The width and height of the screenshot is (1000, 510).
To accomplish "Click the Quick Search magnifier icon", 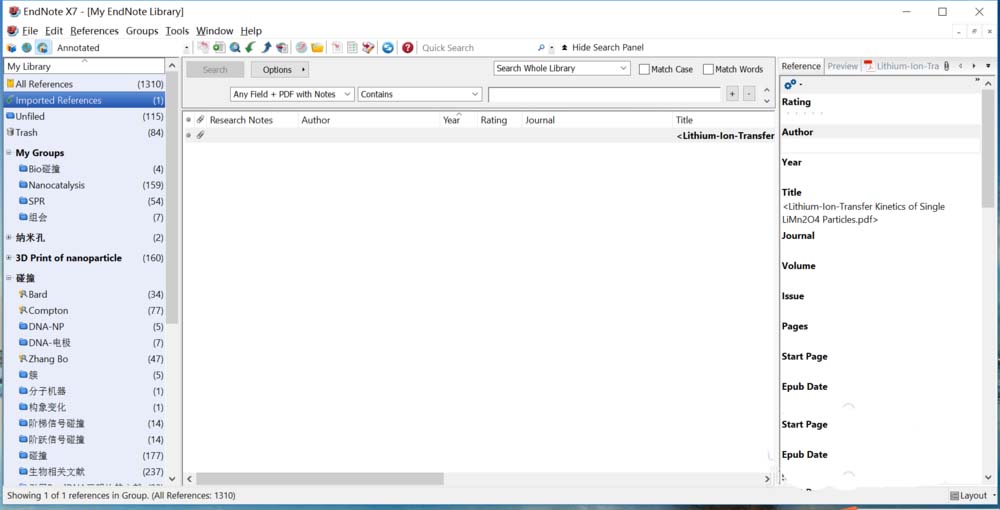I will click(541, 48).
